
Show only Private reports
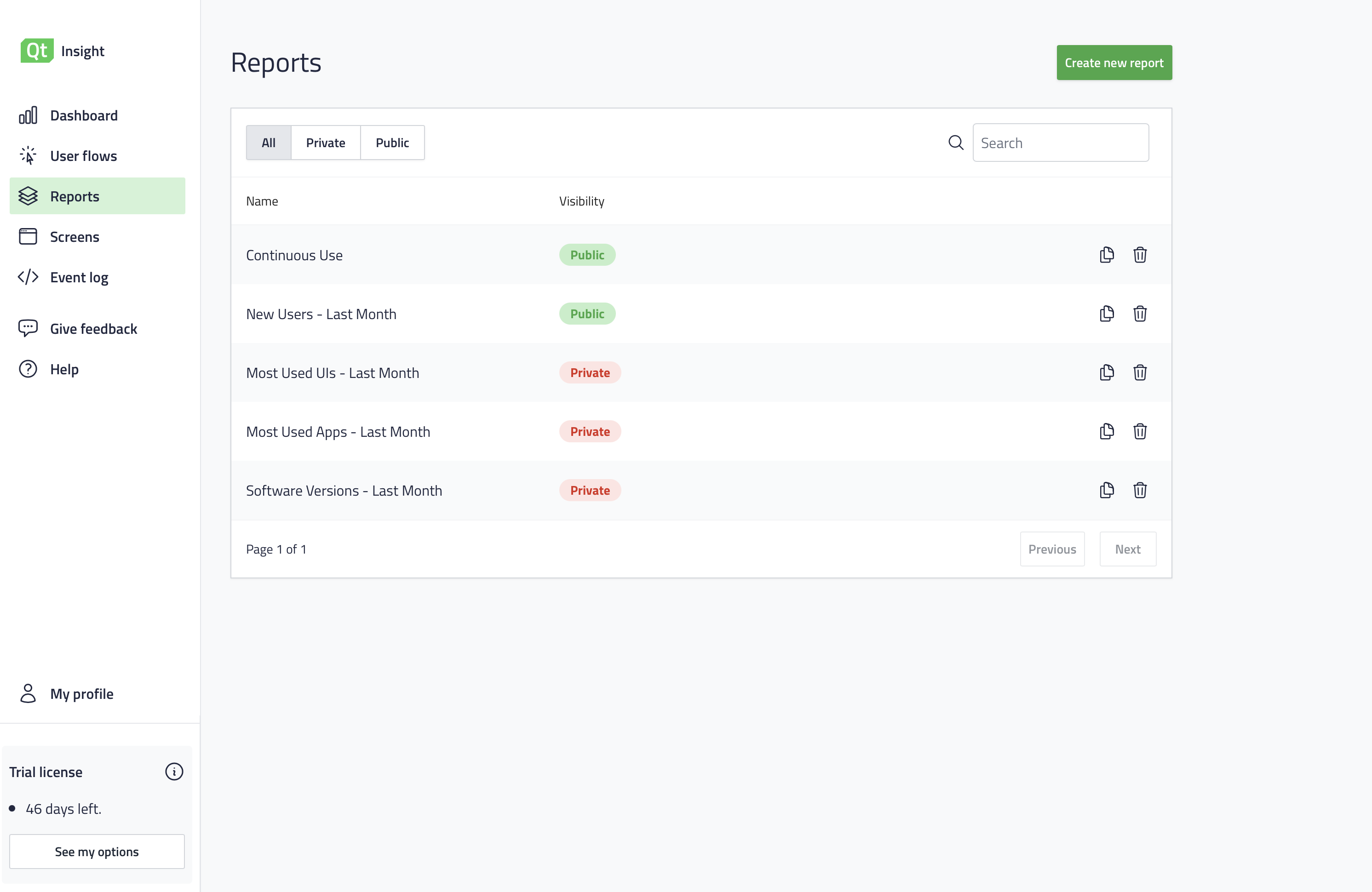click(325, 143)
